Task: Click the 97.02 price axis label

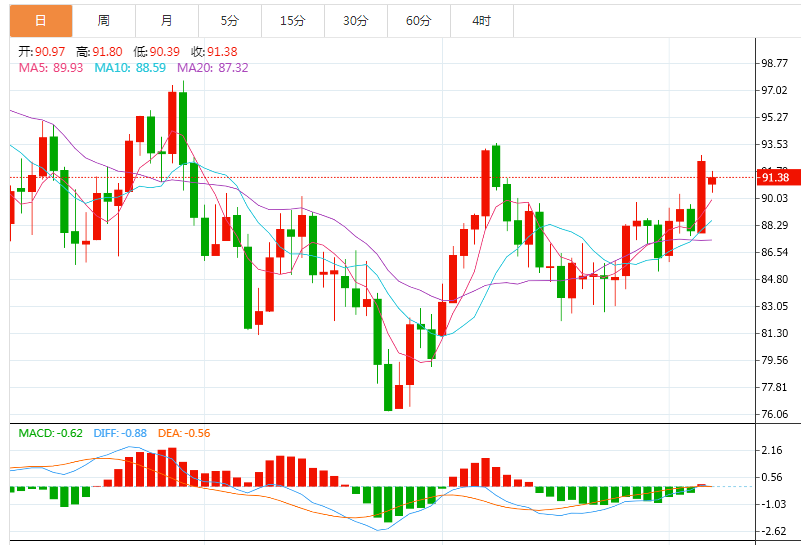Action: (774, 90)
